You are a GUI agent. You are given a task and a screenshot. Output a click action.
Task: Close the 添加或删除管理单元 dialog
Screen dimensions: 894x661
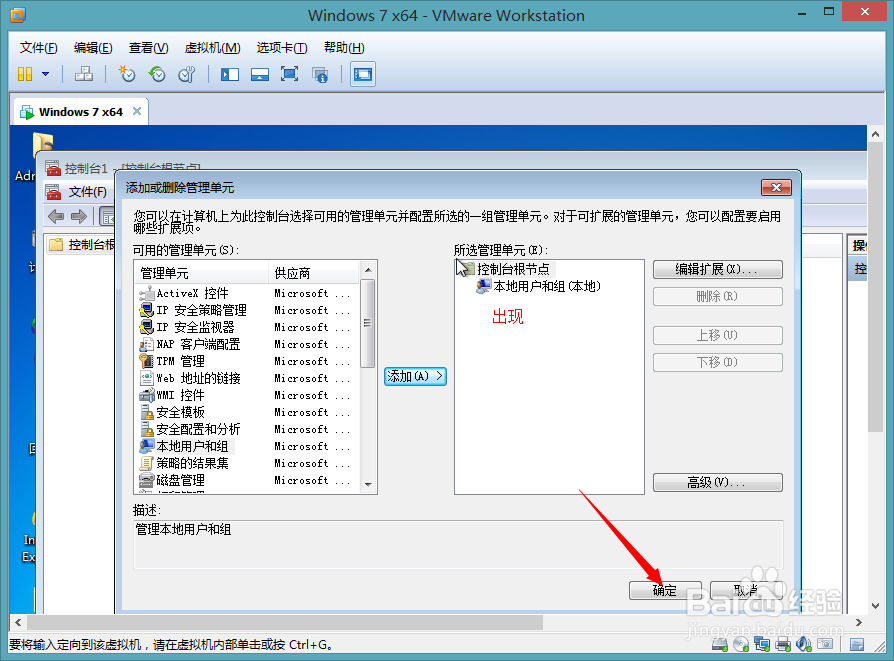pyautogui.click(x=776, y=188)
